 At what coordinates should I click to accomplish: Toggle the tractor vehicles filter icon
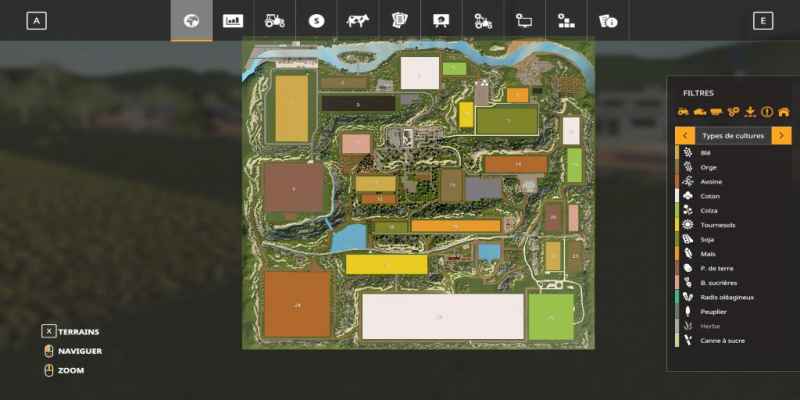click(x=683, y=112)
